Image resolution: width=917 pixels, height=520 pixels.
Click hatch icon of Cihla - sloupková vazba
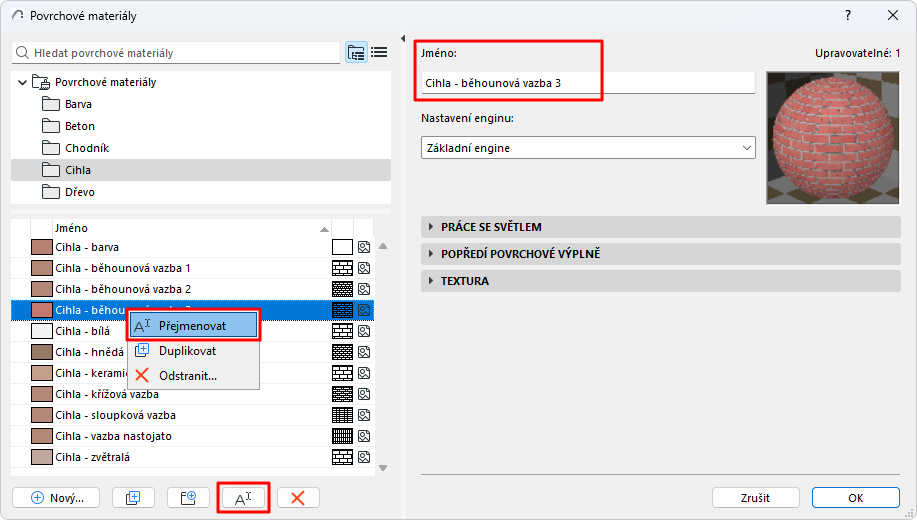pyautogui.click(x=342, y=415)
